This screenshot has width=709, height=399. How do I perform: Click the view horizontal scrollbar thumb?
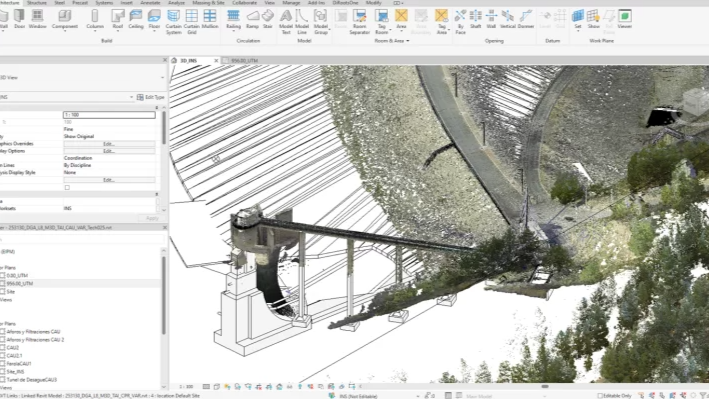click(x=545, y=387)
